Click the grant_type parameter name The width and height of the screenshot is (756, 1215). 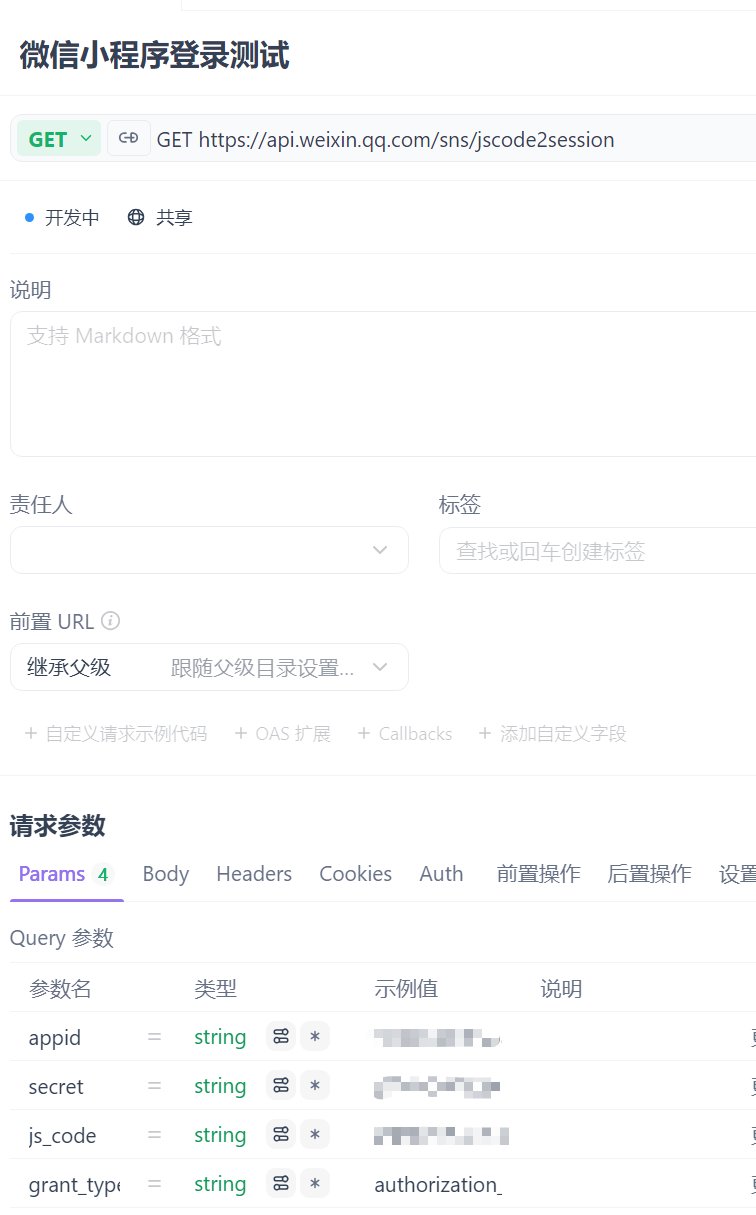pyautogui.click(x=73, y=1185)
